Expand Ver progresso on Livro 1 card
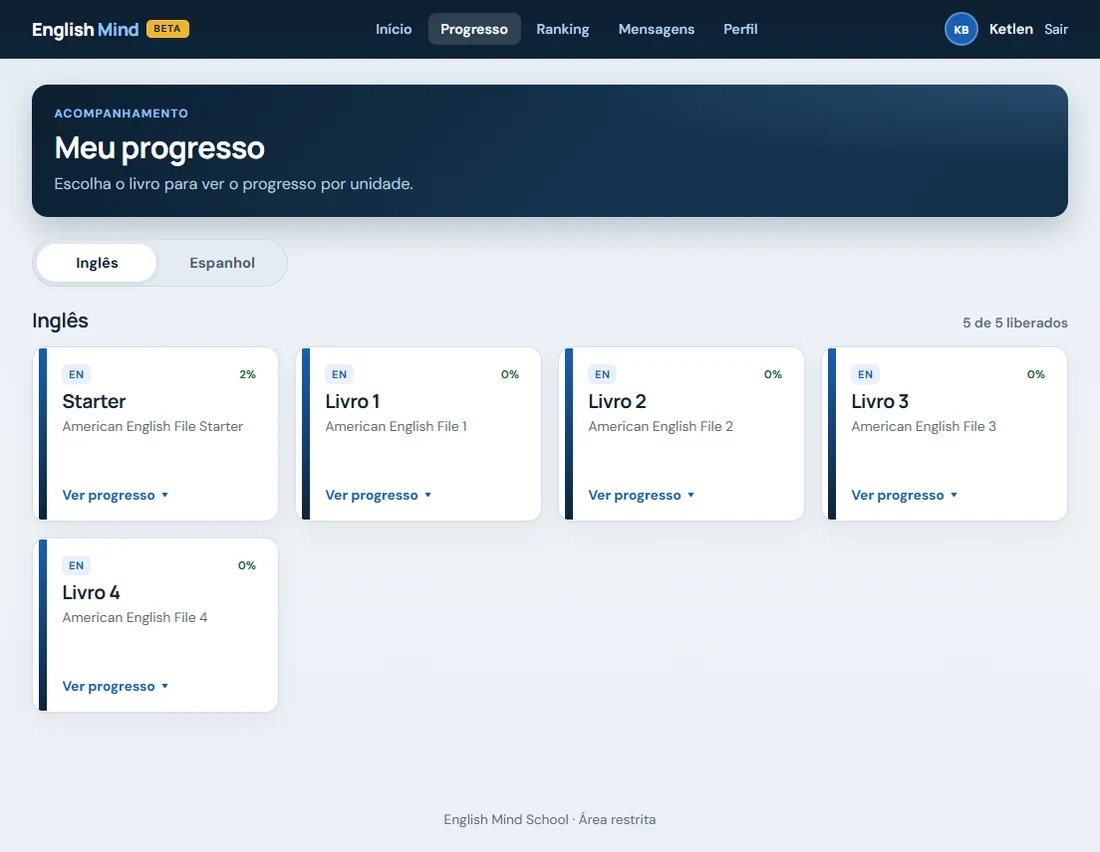 tap(379, 495)
